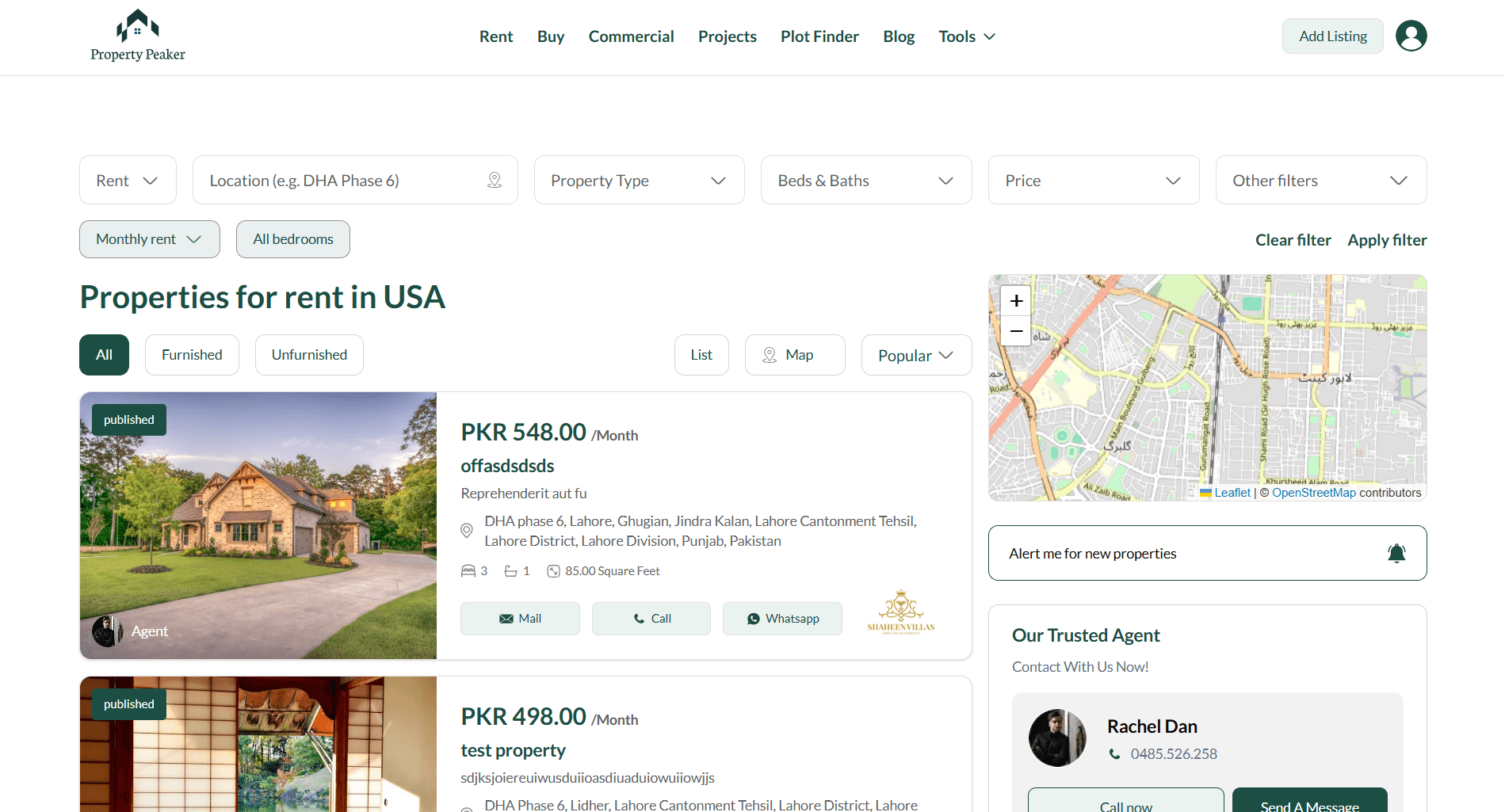Click phone number 0485.526.258
The image size is (1505, 812).
tap(1174, 754)
